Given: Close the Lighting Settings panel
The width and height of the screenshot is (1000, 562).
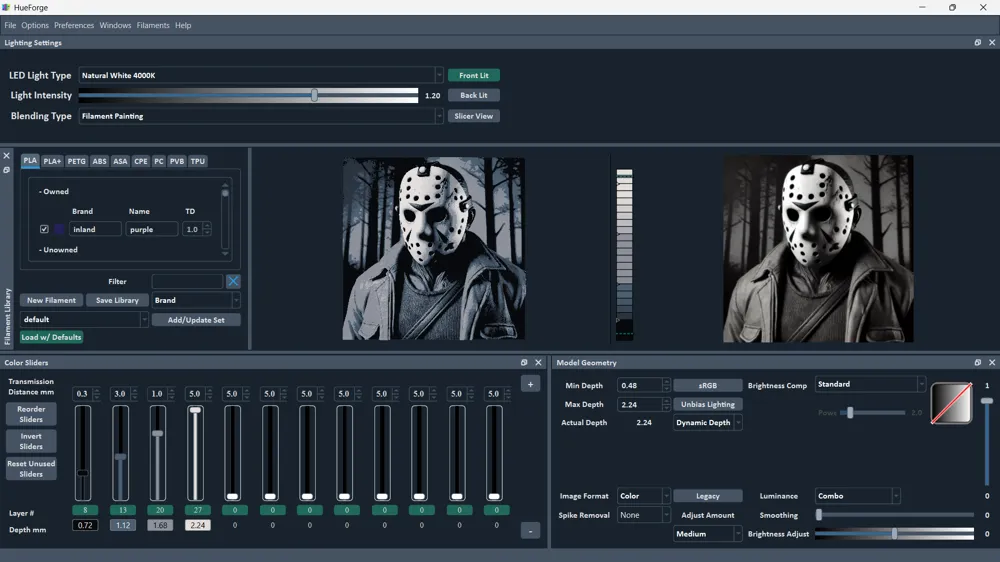Looking at the screenshot, I should click(992, 43).
